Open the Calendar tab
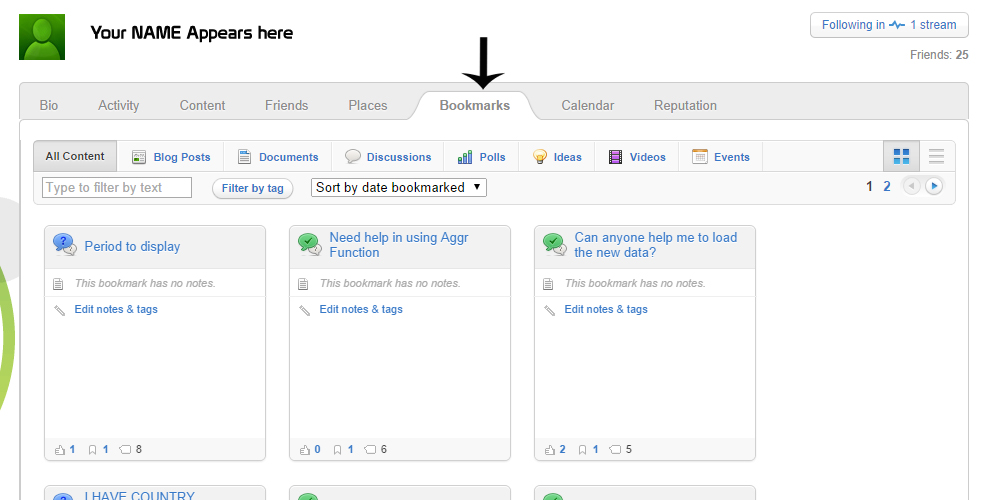This screenshot has width=1005, height=500. pos(587,105)
